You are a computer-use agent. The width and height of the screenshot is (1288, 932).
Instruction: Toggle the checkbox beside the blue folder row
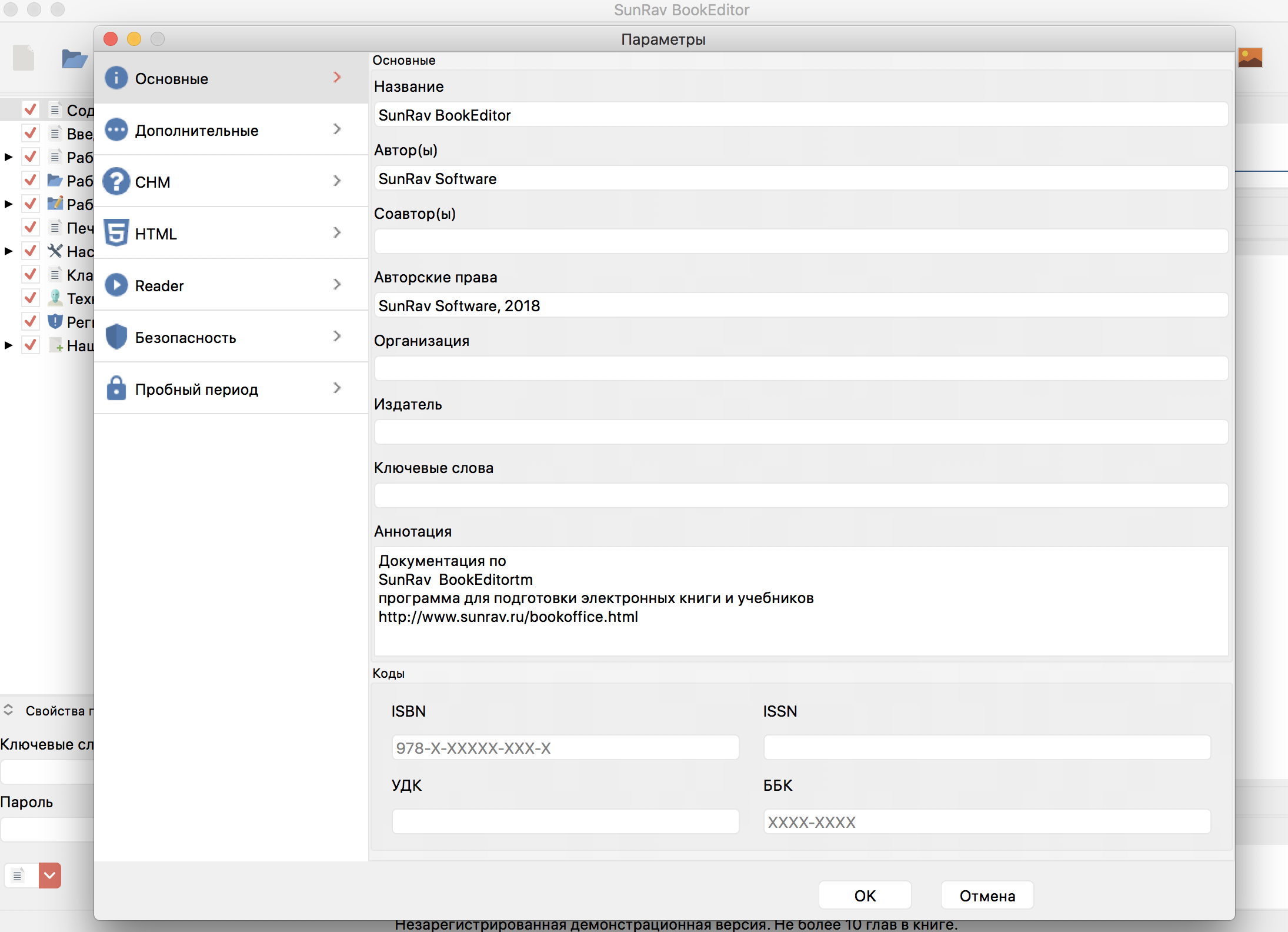(x=31, y=180)
